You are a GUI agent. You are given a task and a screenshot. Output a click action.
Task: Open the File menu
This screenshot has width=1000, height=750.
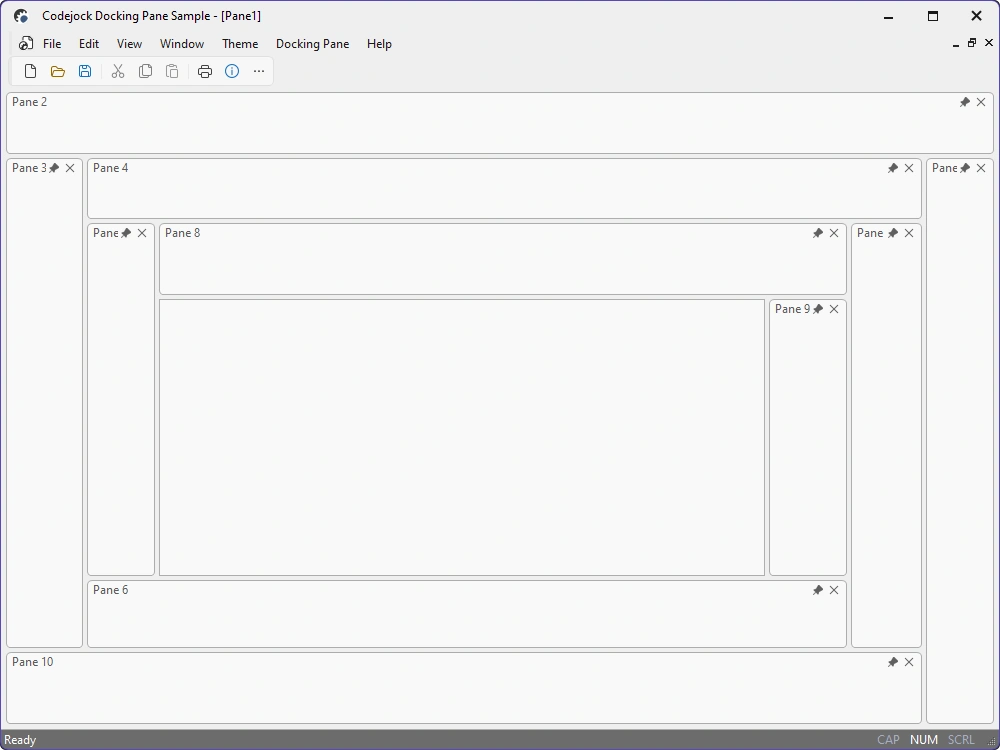pos(52,44)
